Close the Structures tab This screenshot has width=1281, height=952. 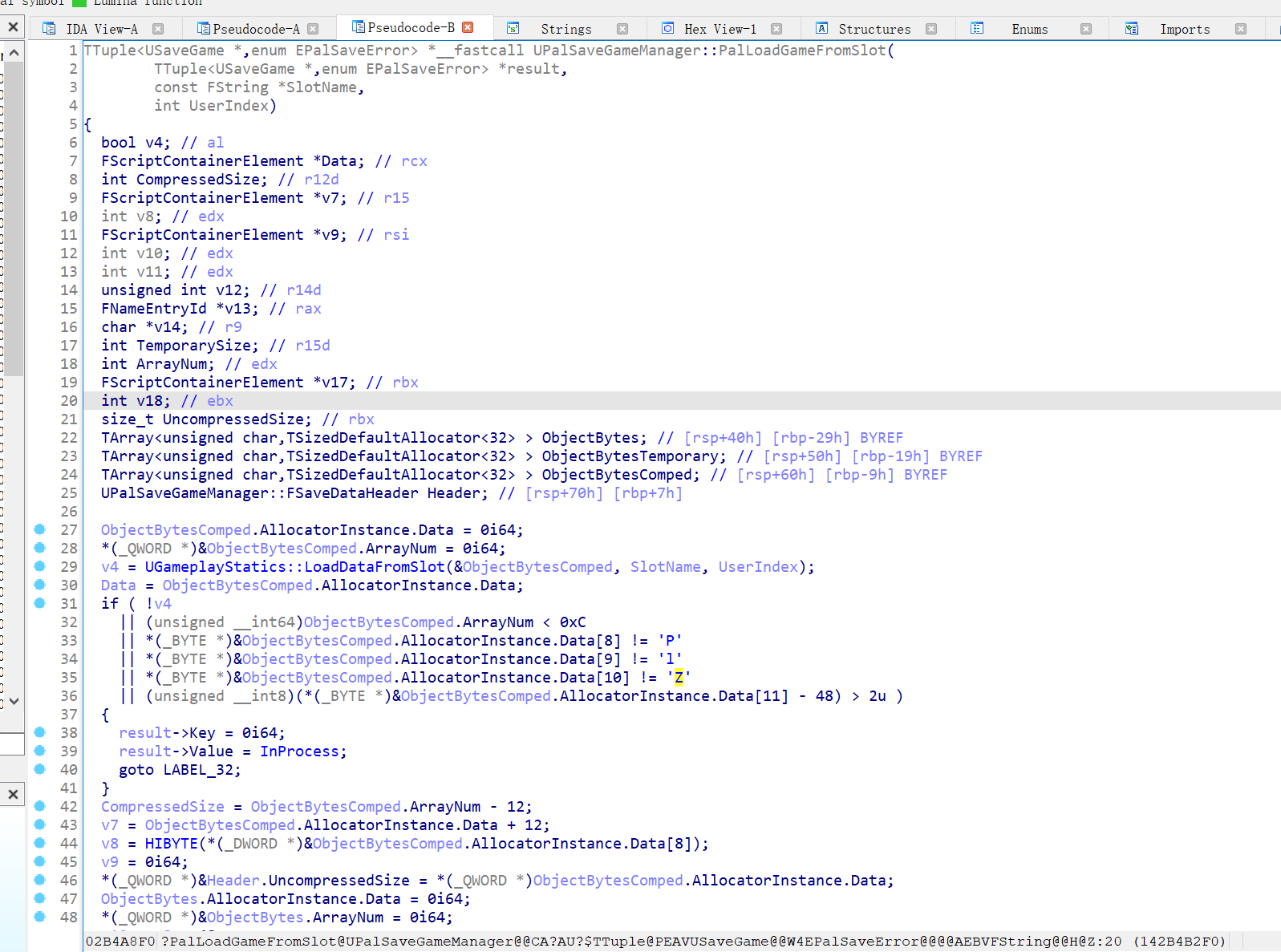[931, 29]
